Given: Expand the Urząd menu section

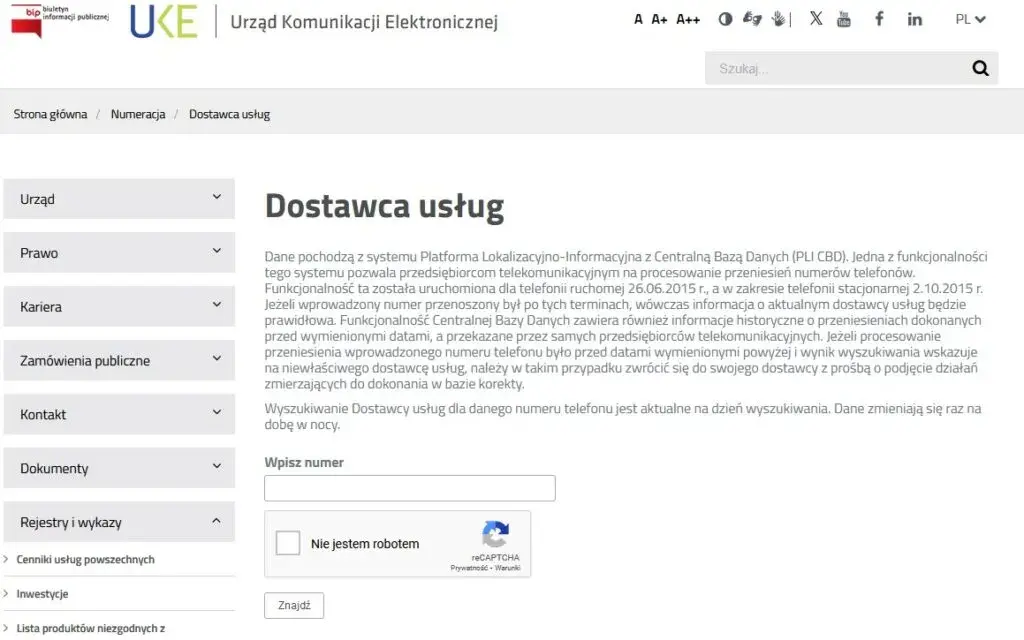Looking at the screenshot, I should click(119, 199).
